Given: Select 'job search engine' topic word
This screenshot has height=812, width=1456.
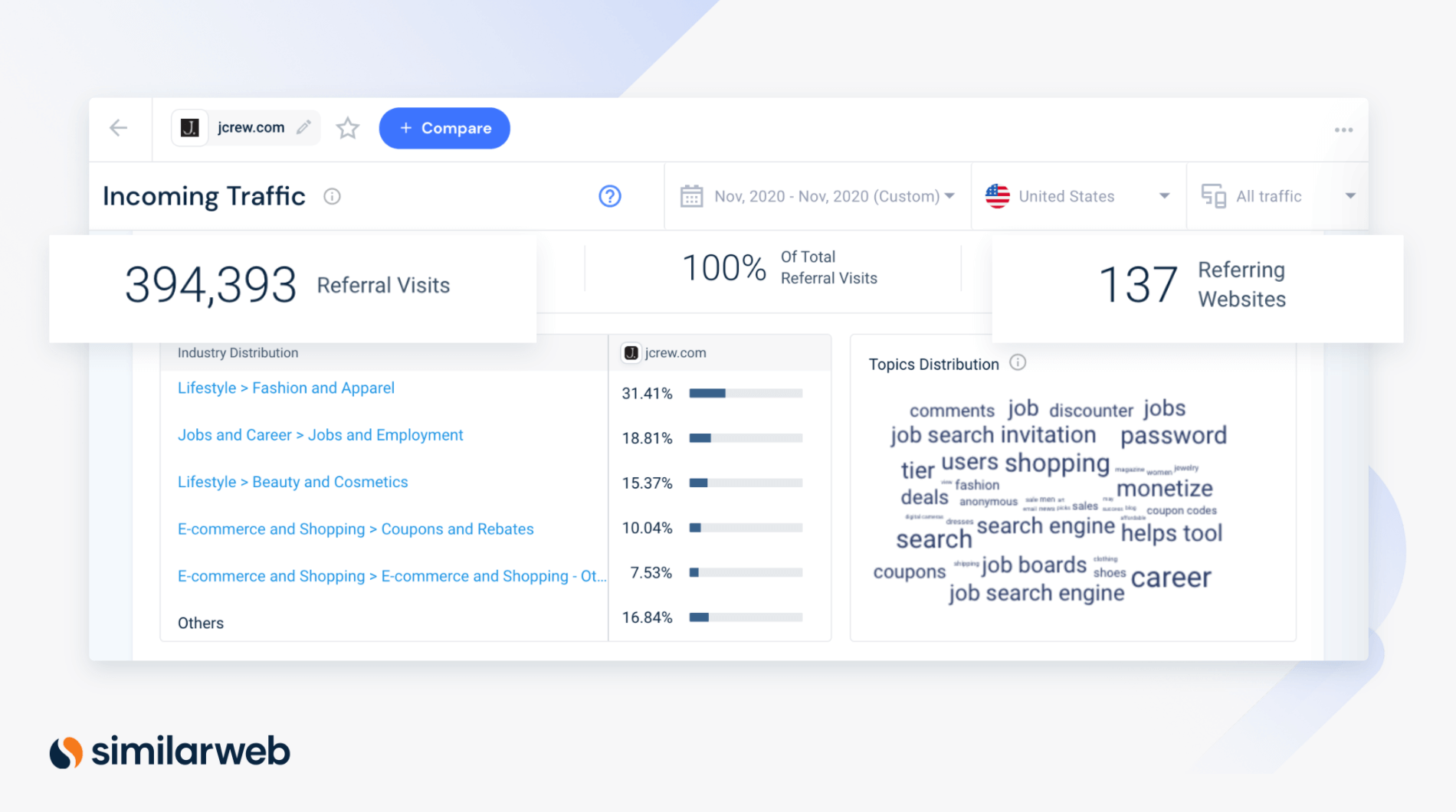Looking at the screenshot, I should (1037, 594).
